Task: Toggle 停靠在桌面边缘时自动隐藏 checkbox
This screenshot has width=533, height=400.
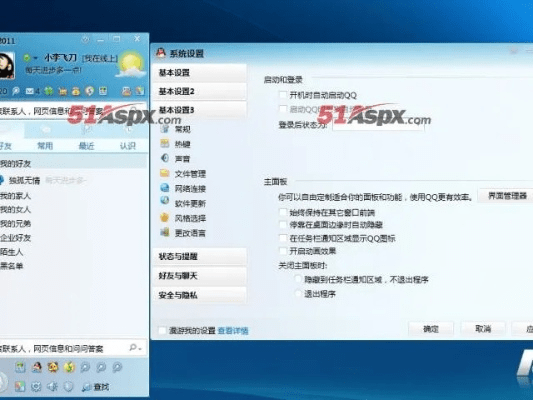Action: (282, 225)
